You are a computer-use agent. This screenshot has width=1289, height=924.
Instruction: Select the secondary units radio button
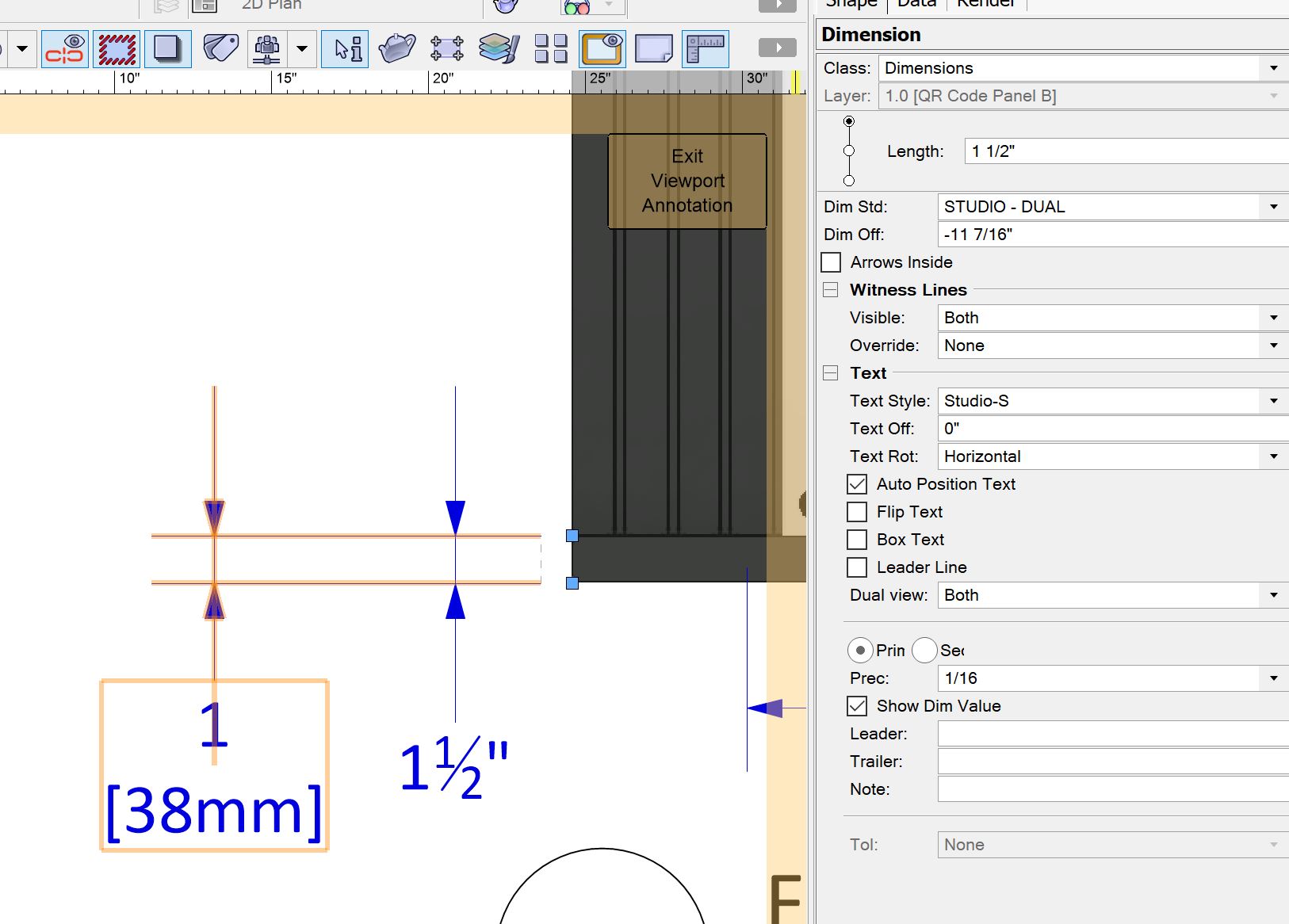[x=924, y=651]
